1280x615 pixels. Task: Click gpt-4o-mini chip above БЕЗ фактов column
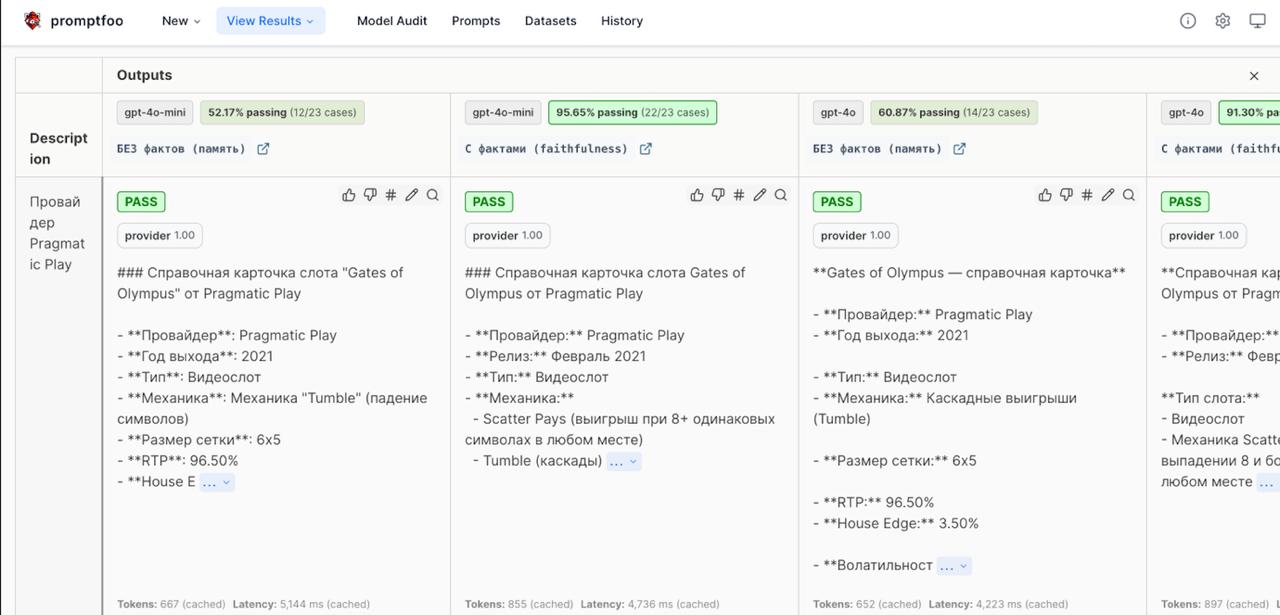(156, 113)
